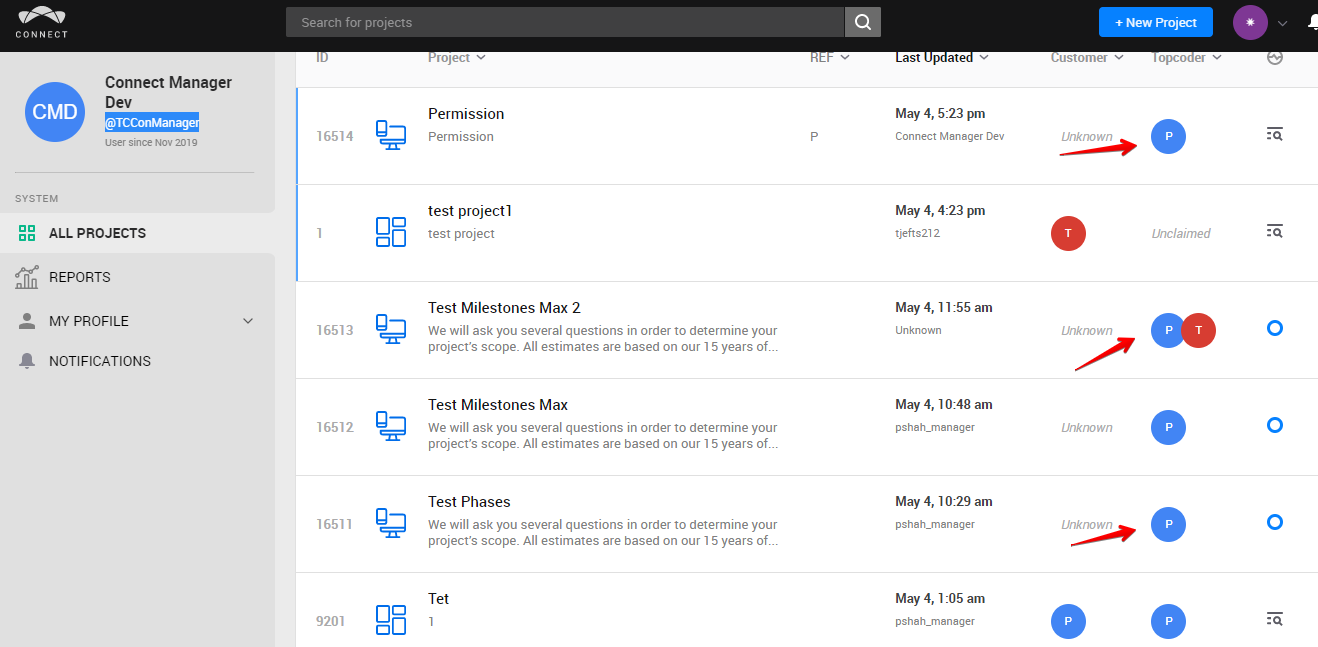Click review icon in Tet row
The width and height of the screenshot is (1318, 647).
point(1274,619)
